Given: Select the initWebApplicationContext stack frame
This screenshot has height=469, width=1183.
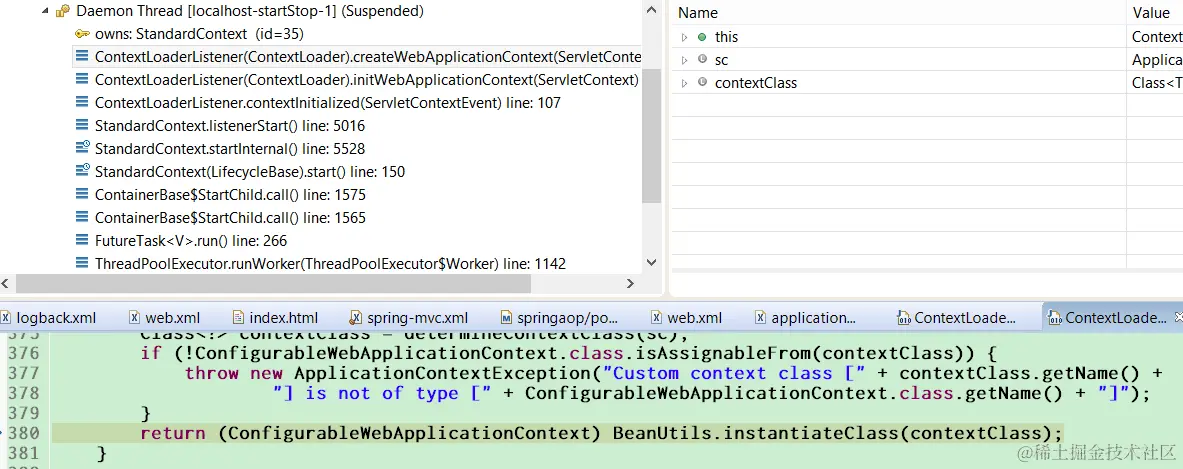Looking at the screenshot, I should click(367, 80).
